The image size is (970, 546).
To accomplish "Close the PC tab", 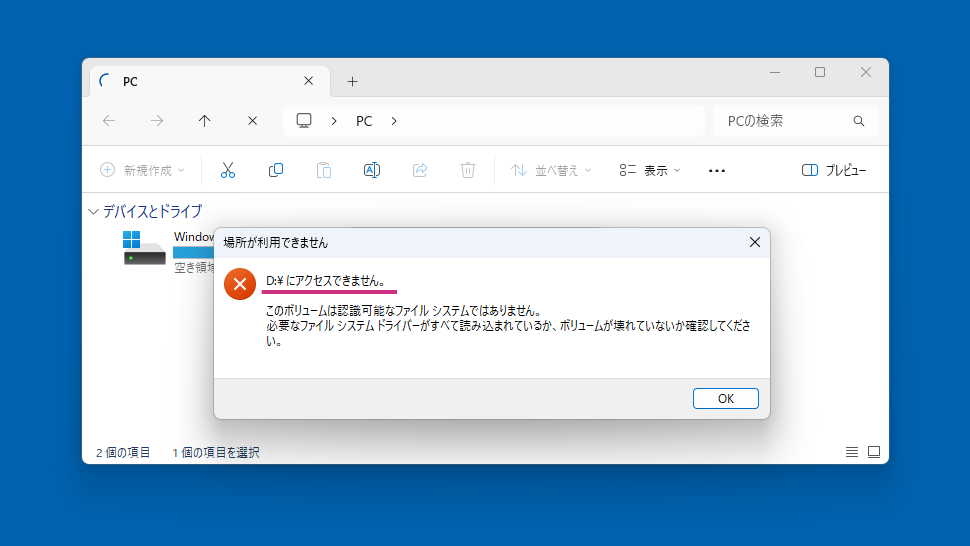I will (x=309, y=81).
